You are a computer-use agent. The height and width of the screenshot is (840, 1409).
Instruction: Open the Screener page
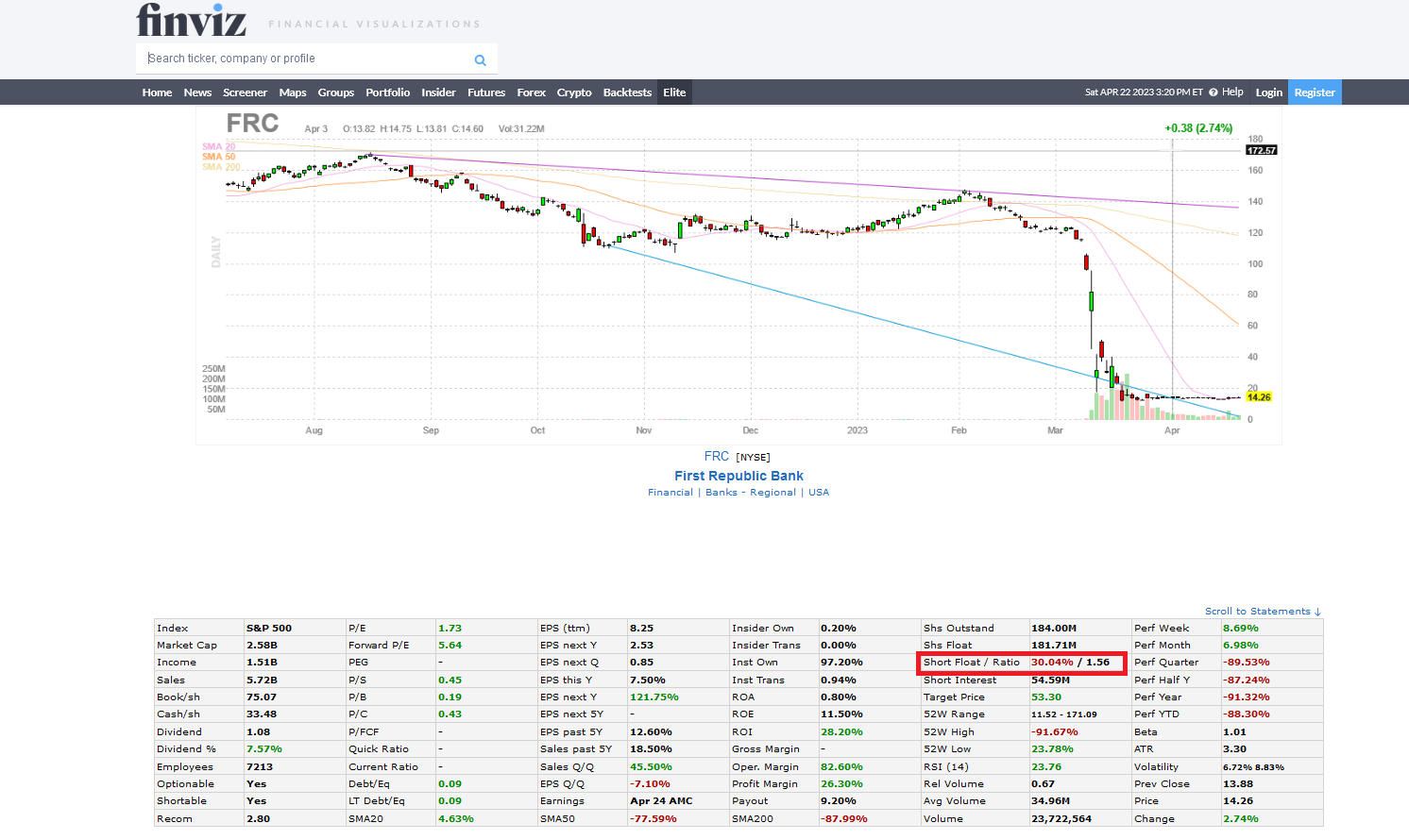(245, 92)
